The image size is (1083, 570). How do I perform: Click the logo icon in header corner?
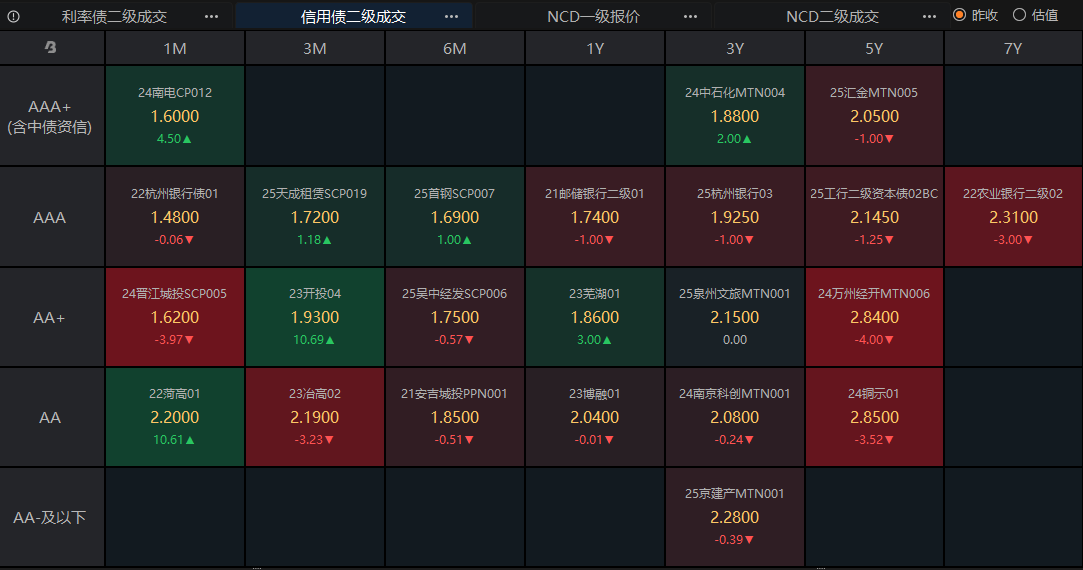click(x=50, y=48)
